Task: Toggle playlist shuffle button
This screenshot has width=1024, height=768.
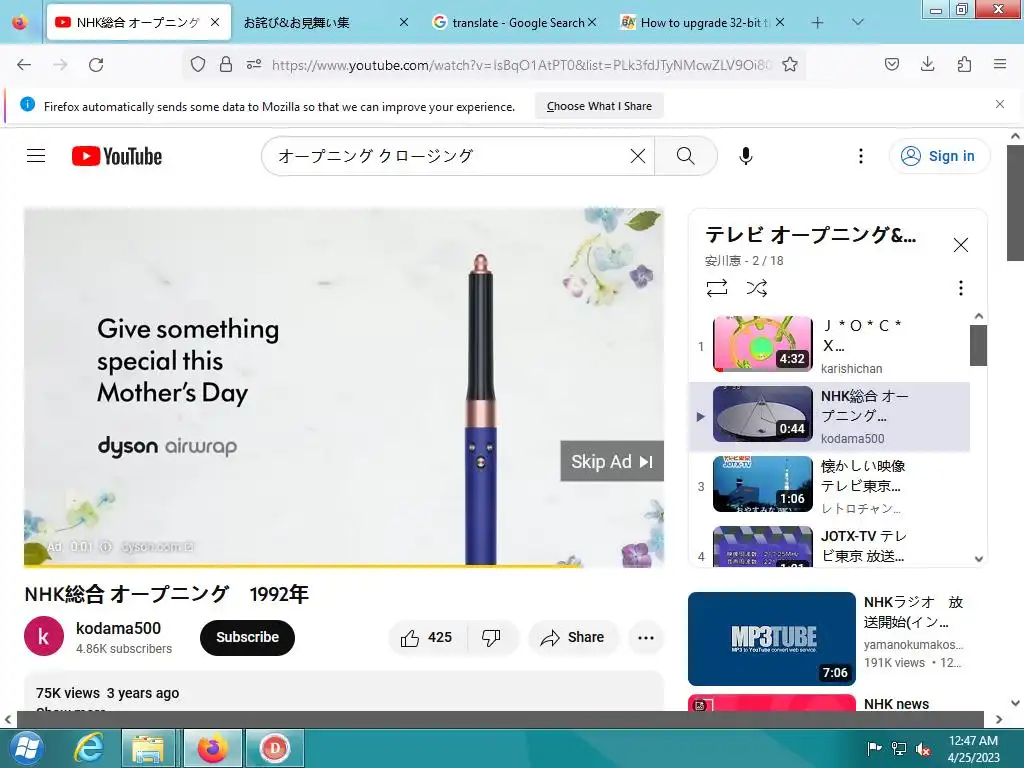Action: coord(757,288)
